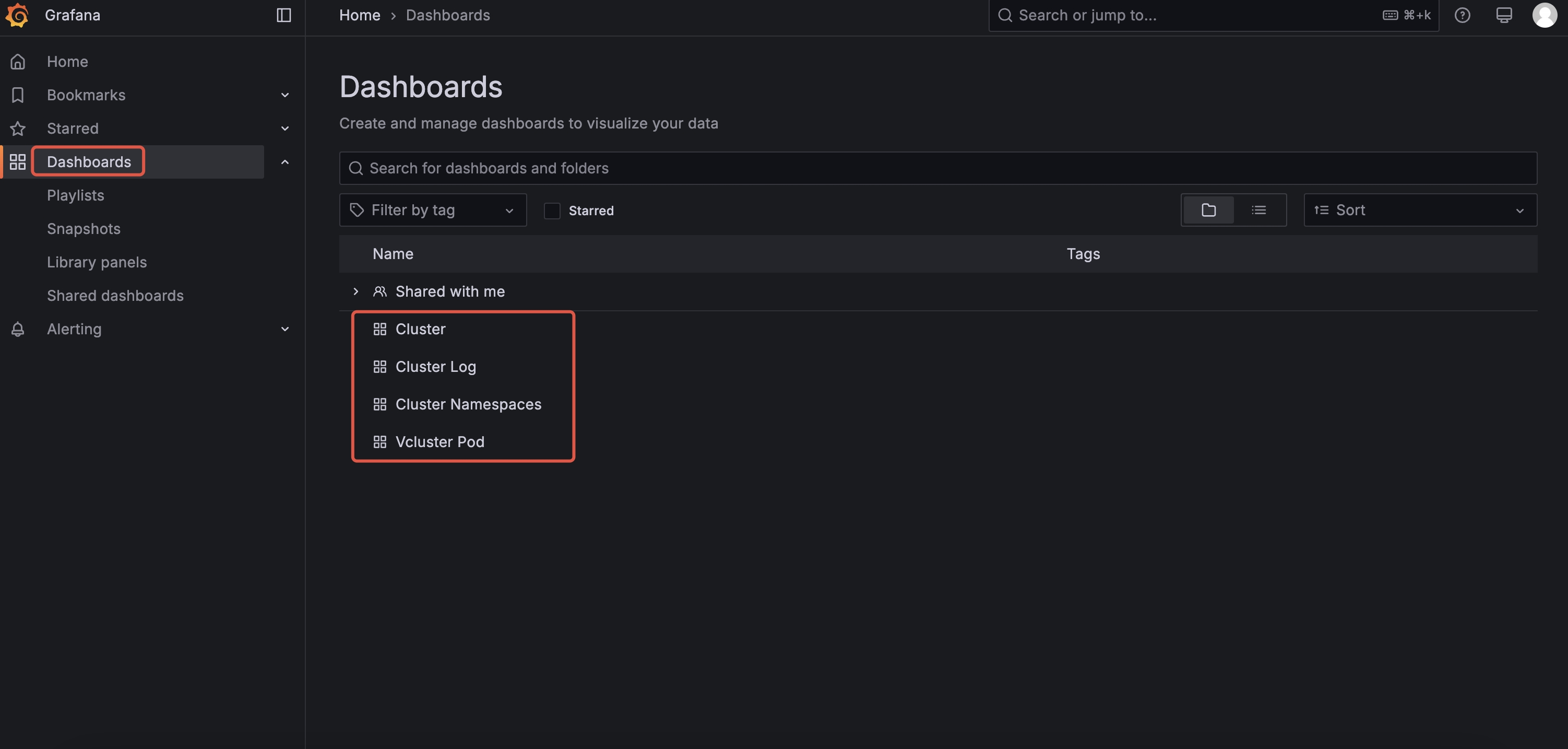Click the Home breadcrumb link
Viewport: 1568px width, 749px height.
point(359,15)
